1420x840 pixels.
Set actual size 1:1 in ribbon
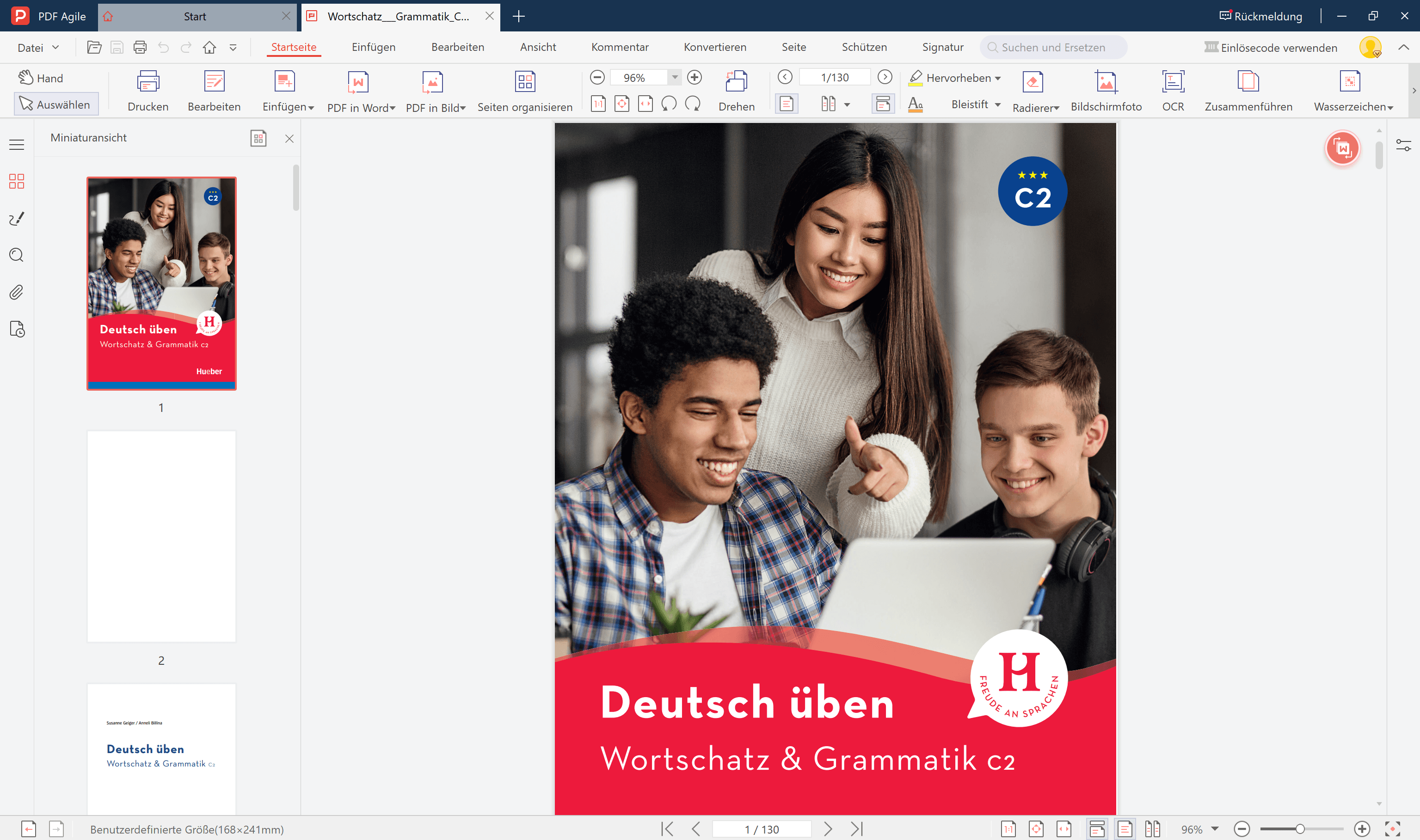pos(598,104)
